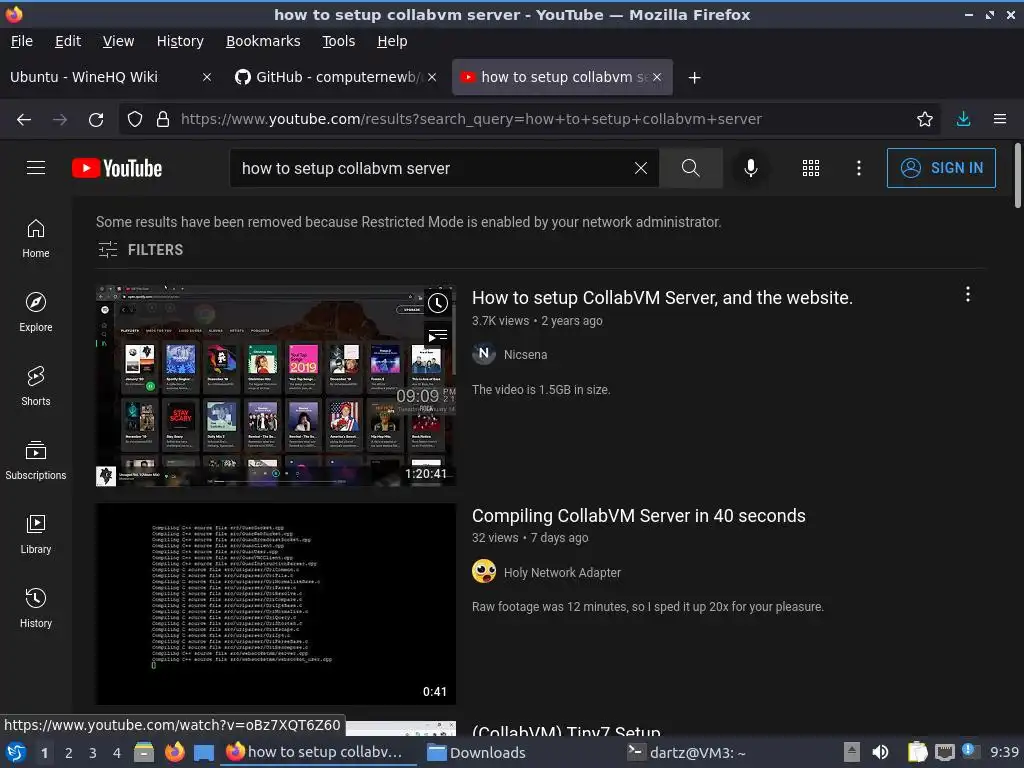Open tracking protection shield
Image resolution: width=1024 pixels, height=768 pixels.
(x=135, y=119)
